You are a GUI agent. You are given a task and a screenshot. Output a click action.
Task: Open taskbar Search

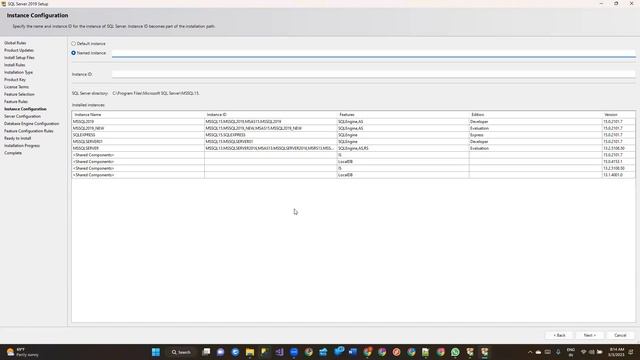click(181, 352)
